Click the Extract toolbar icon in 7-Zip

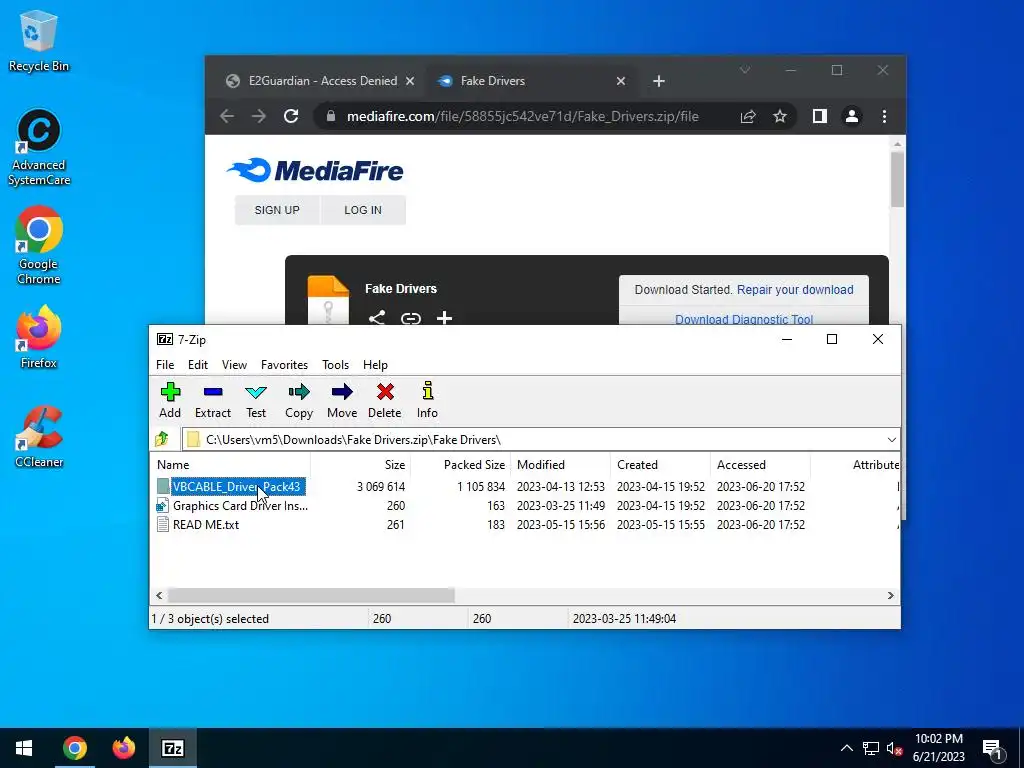pyautogui.click(x=213, y=400)
